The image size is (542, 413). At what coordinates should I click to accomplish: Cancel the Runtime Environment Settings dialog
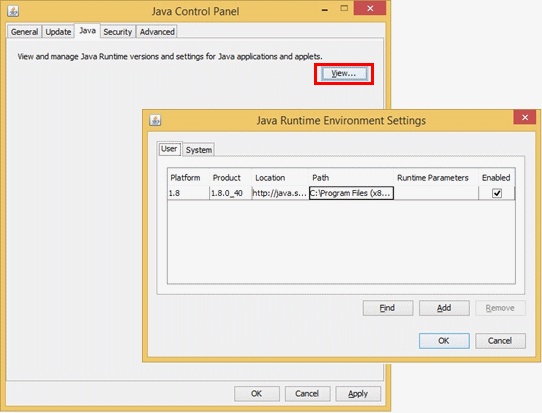(500, 341)
